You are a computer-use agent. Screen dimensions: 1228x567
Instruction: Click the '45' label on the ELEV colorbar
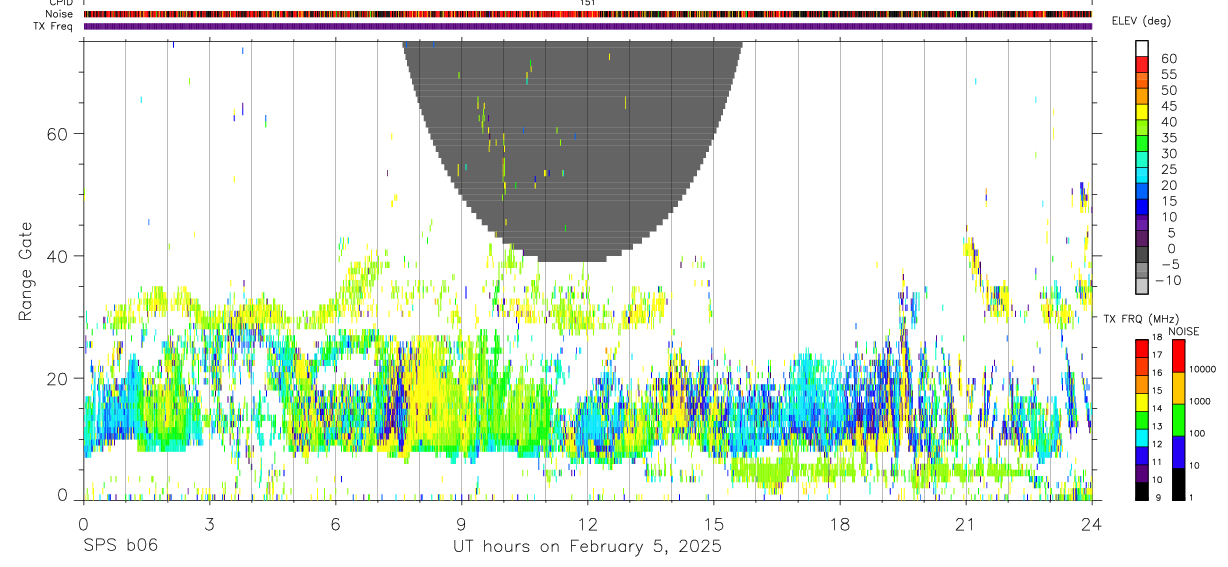click(x=1168, y=106)
